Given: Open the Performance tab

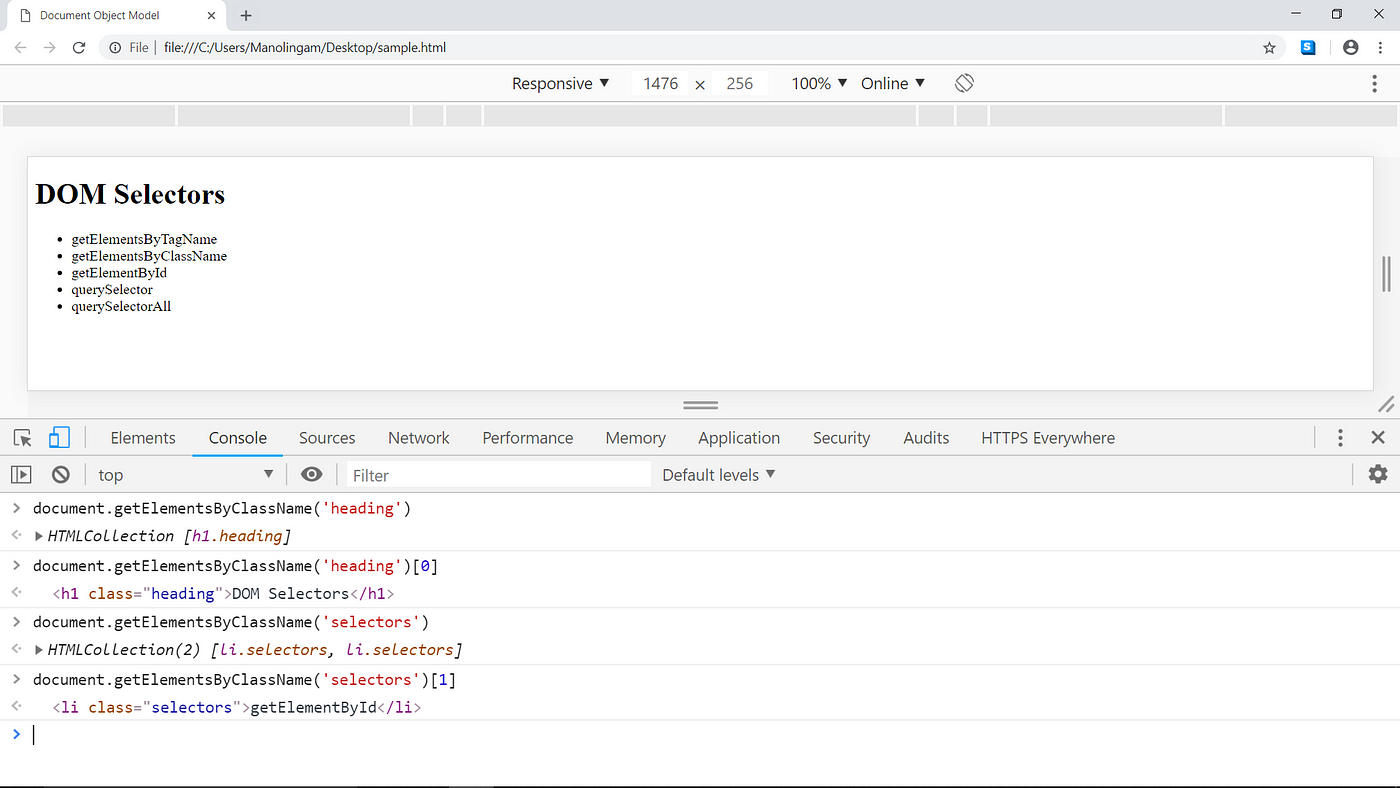Looking at the screenshot, I should pos(528,438).
